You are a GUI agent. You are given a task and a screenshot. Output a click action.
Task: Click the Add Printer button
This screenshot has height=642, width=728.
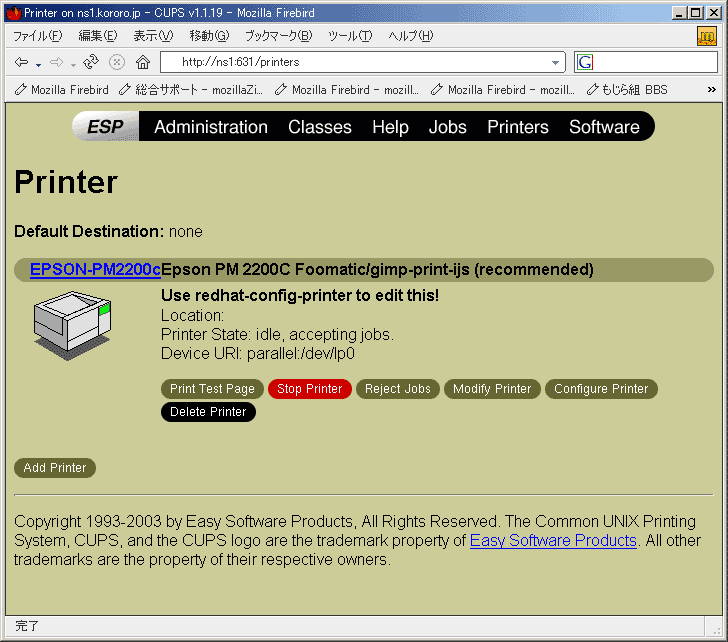click(55, 467)
